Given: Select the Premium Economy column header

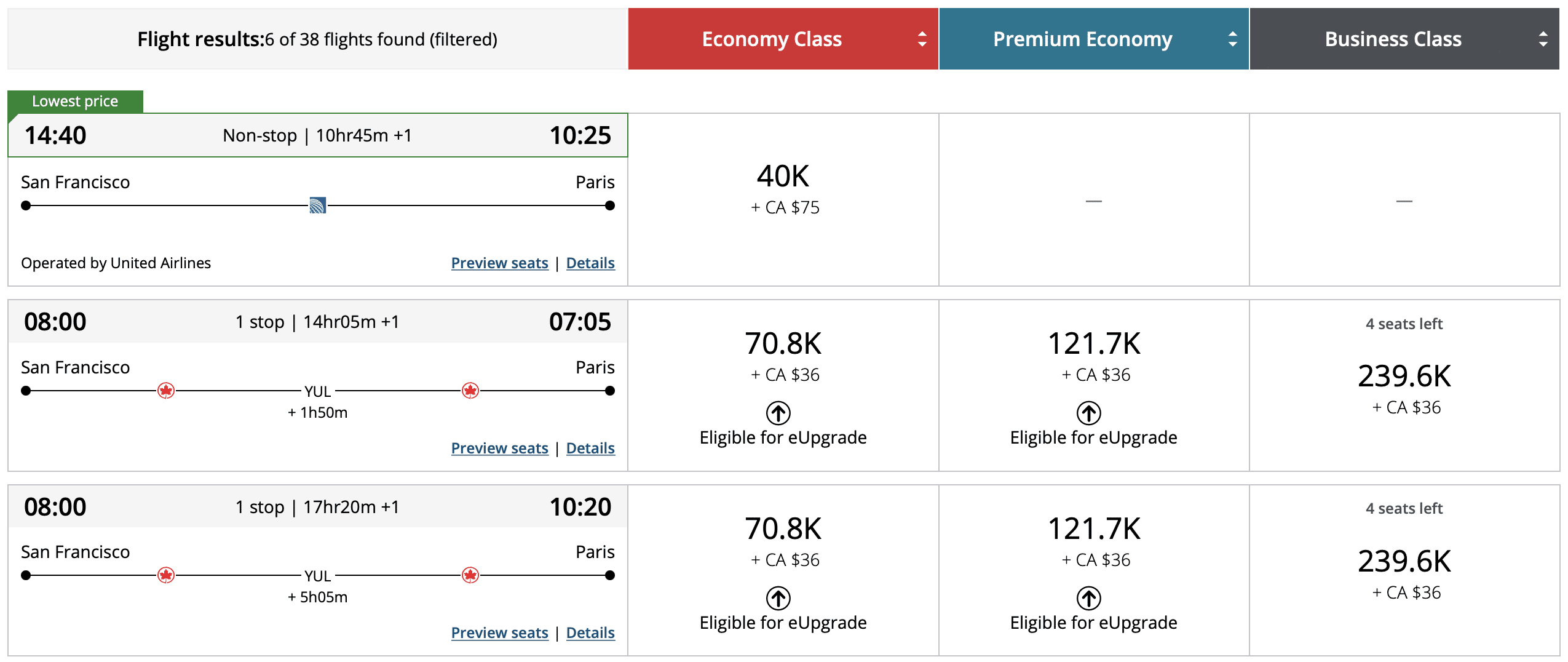Looking at the screenshot, I should (x=1082, y=39).
